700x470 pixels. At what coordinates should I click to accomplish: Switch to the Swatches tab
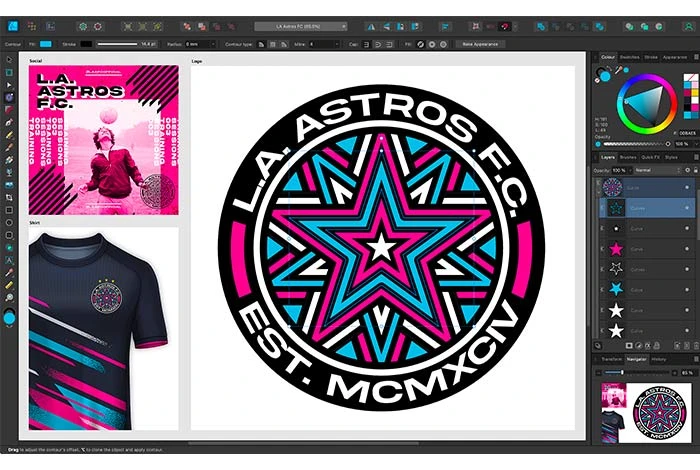click(x=629, y=57)
